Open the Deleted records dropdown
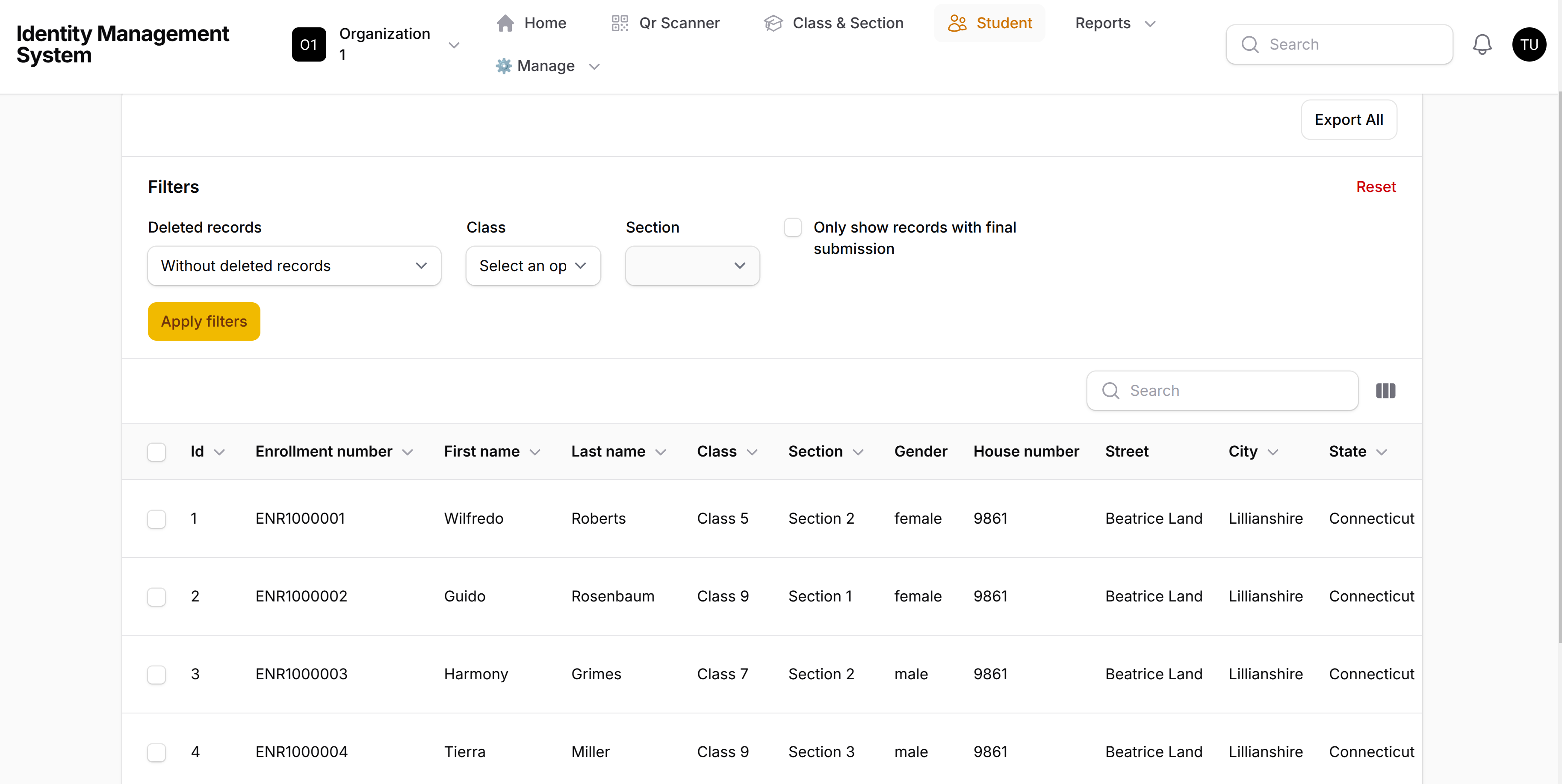The width and height of the screenshot is (1562, 784). (294, 265)
